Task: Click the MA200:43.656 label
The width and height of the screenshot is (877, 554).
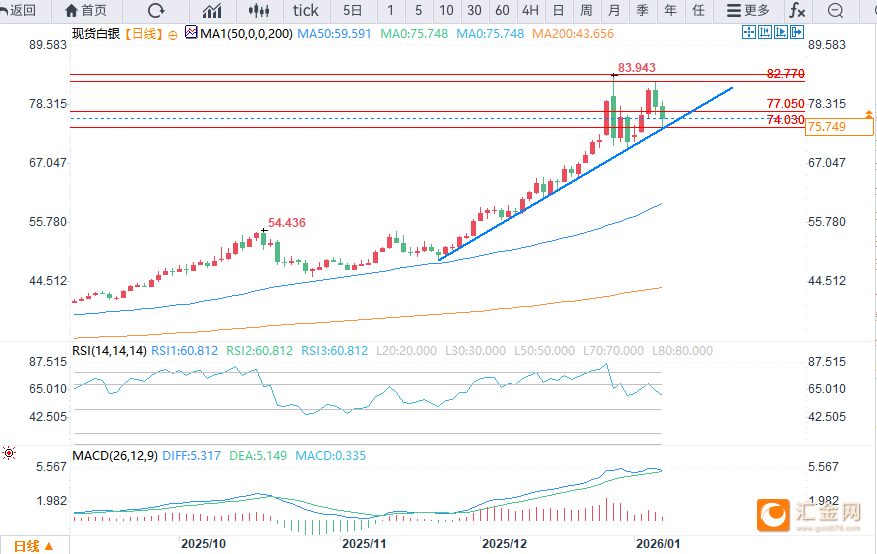Action: click(x=573, y=34)
